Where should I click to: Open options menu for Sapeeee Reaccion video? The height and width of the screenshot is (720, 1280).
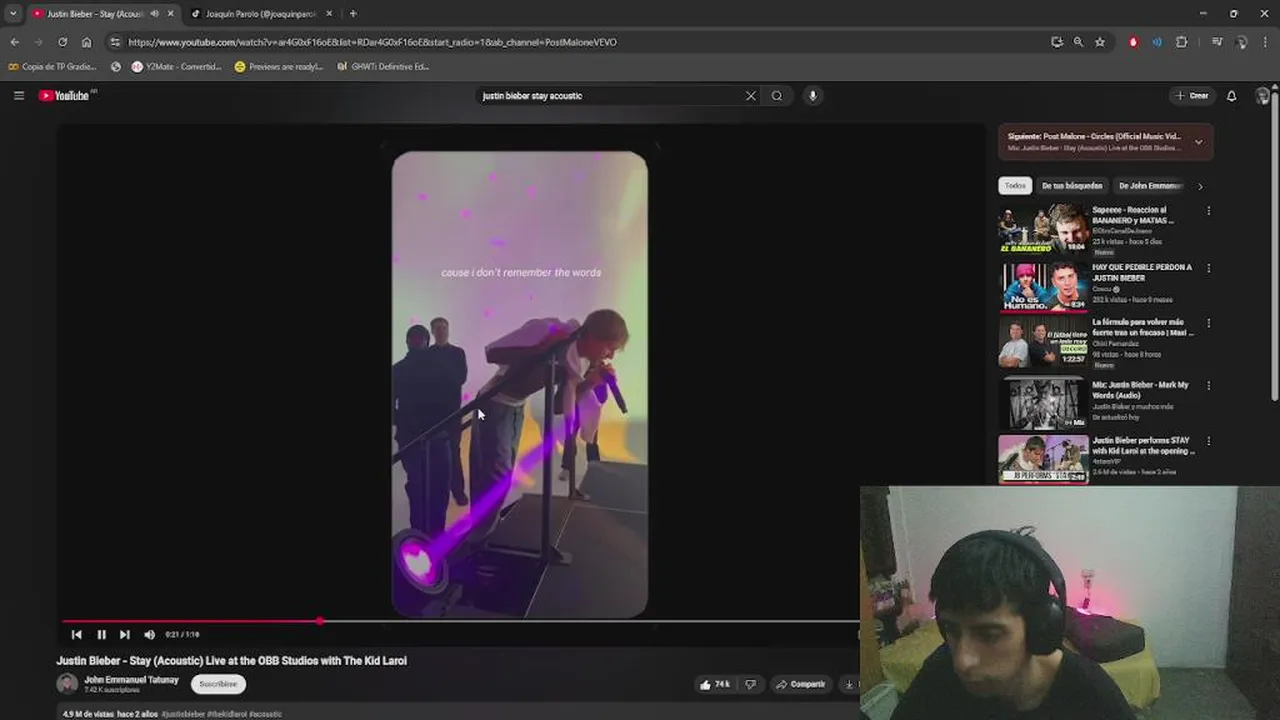pyautogui.click(x=1209, y=211)
